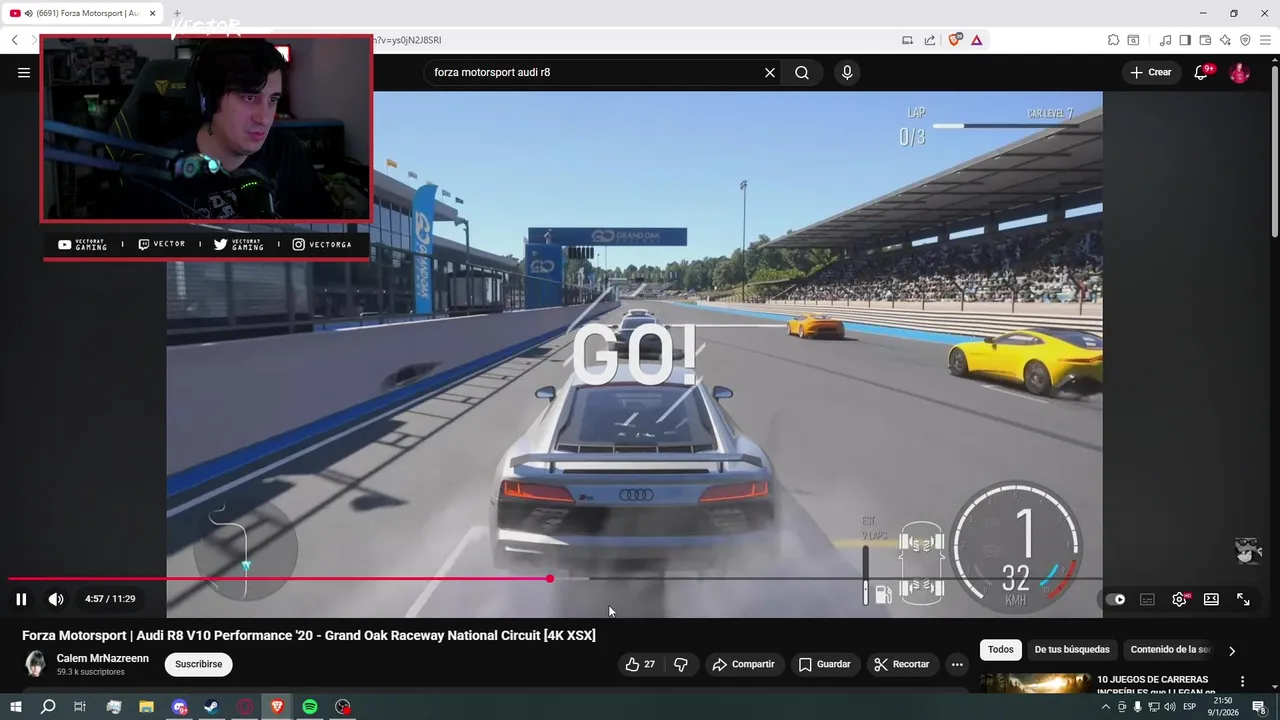
Task: Open video settings gear
Action: point(1180,599)
